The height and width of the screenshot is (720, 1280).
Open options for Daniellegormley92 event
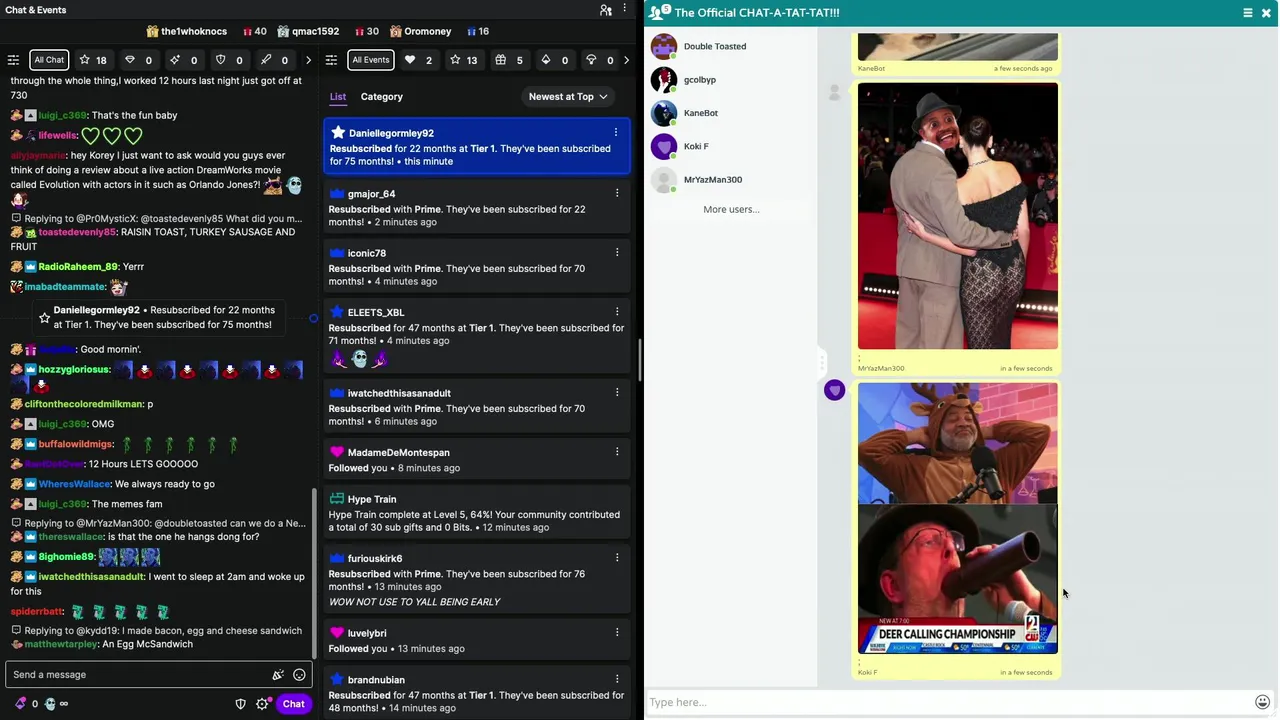pyautogui.click(x=616, y=133)
